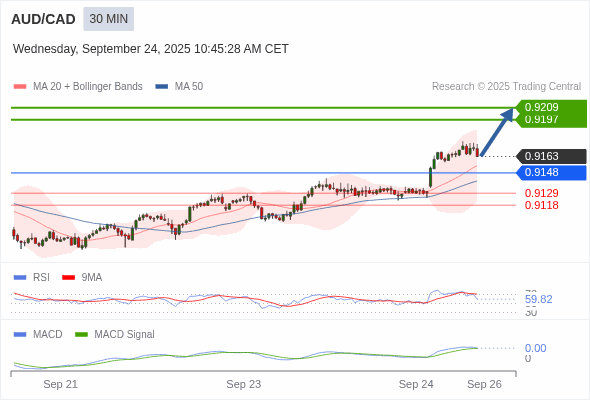Click the blue 0.9148 pivot label
The height and width of the screenshot is (400, 590).
click(552, 172)
